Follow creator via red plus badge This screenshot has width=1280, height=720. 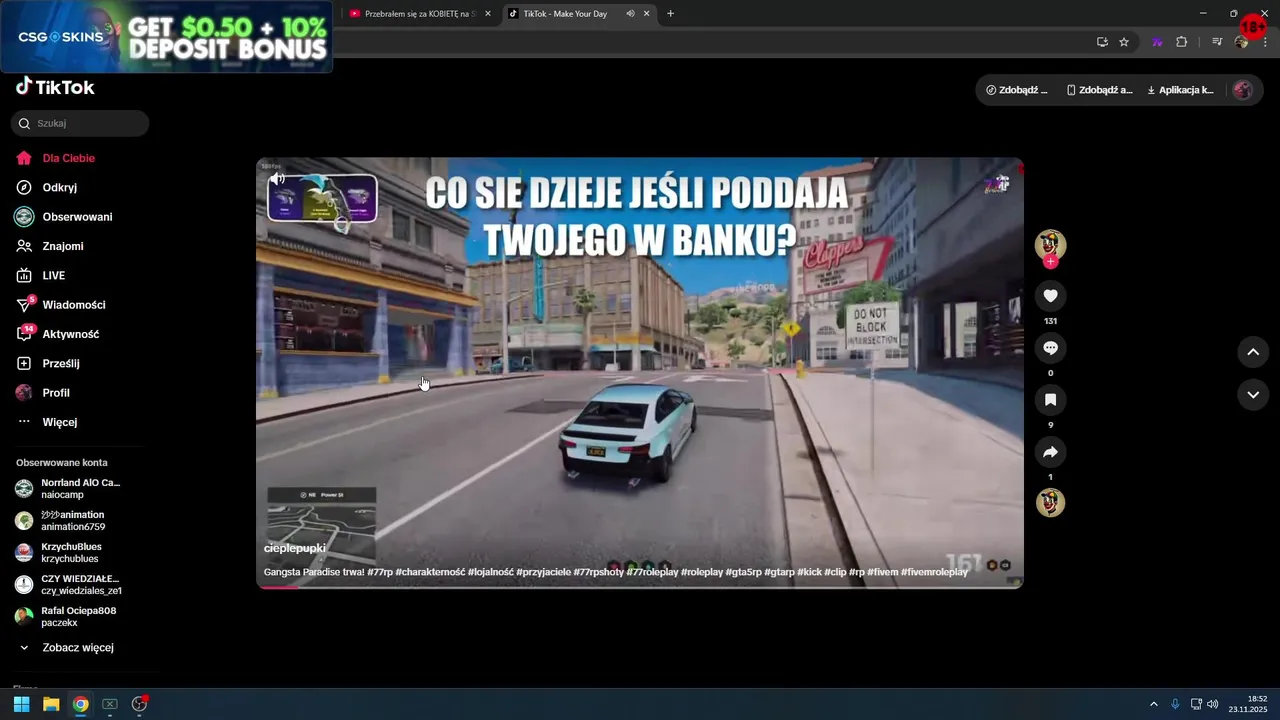click(1050, 262)
